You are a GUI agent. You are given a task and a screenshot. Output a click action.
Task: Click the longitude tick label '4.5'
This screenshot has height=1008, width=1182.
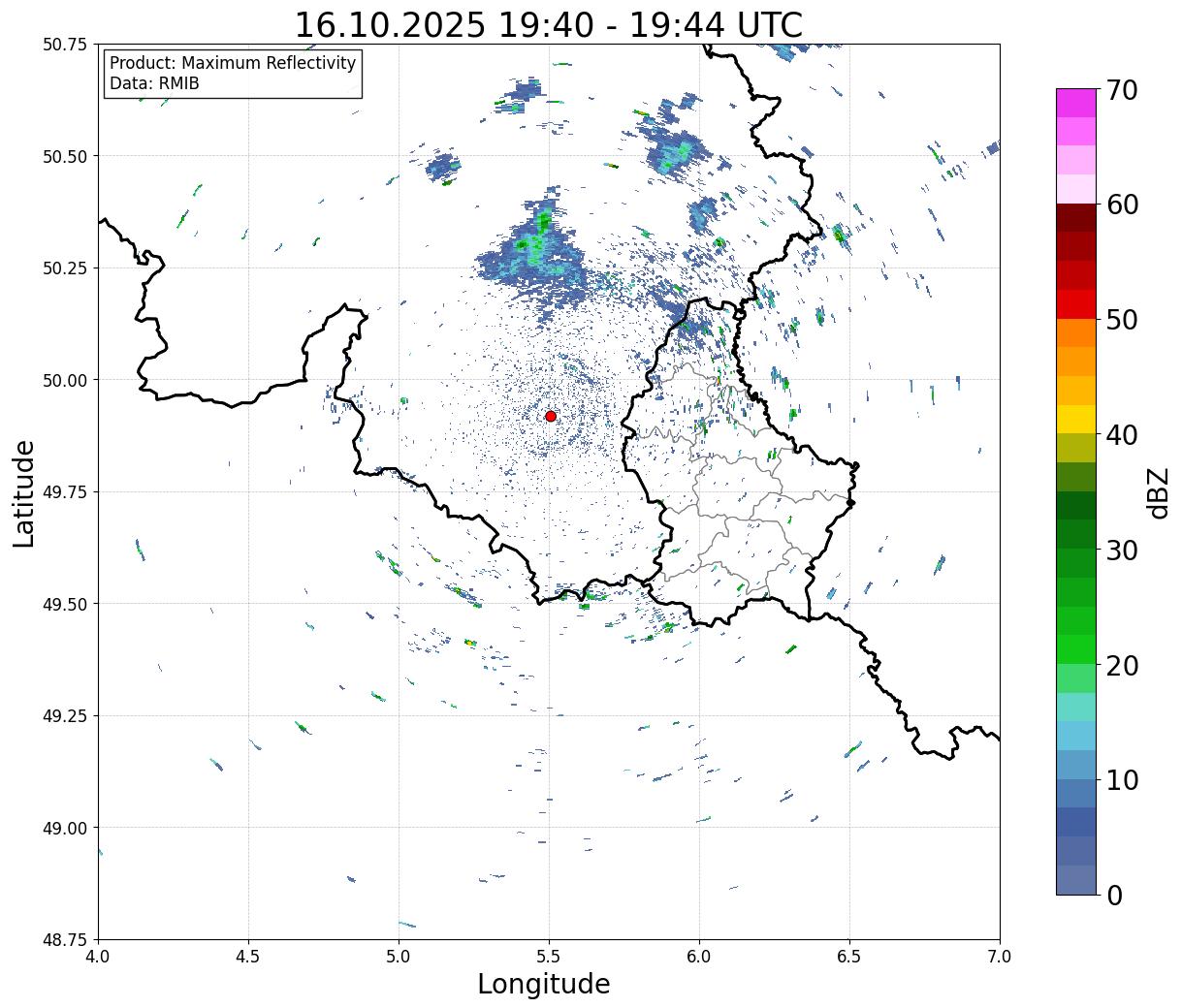tap(248, 956)
